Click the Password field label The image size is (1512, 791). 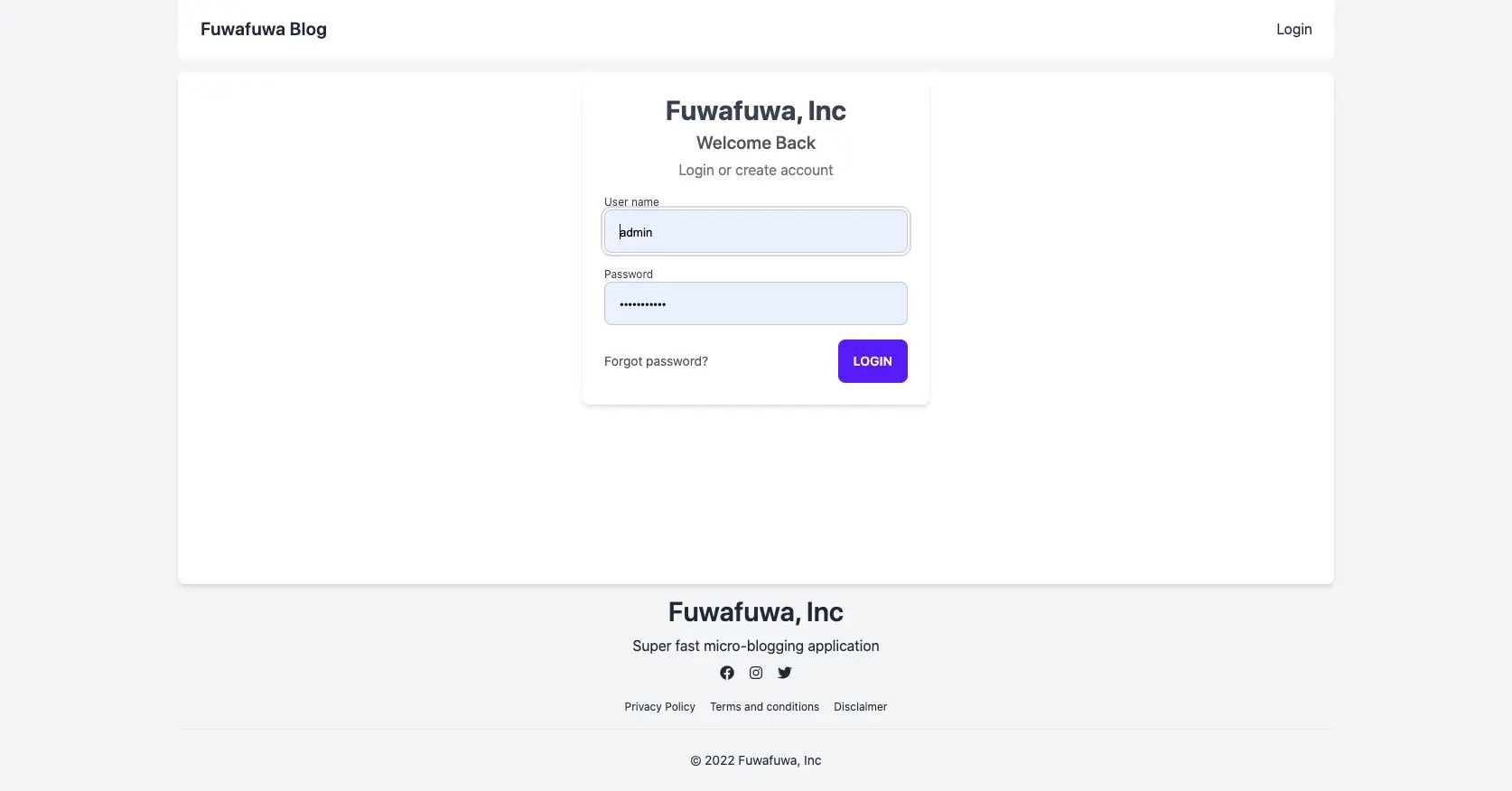pos(629,275)
